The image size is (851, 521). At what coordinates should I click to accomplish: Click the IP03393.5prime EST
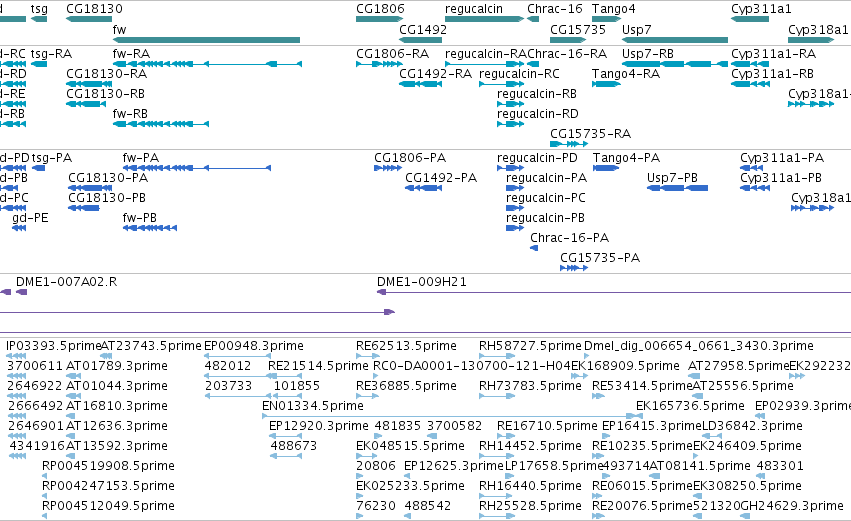click(x=16, y=356)
